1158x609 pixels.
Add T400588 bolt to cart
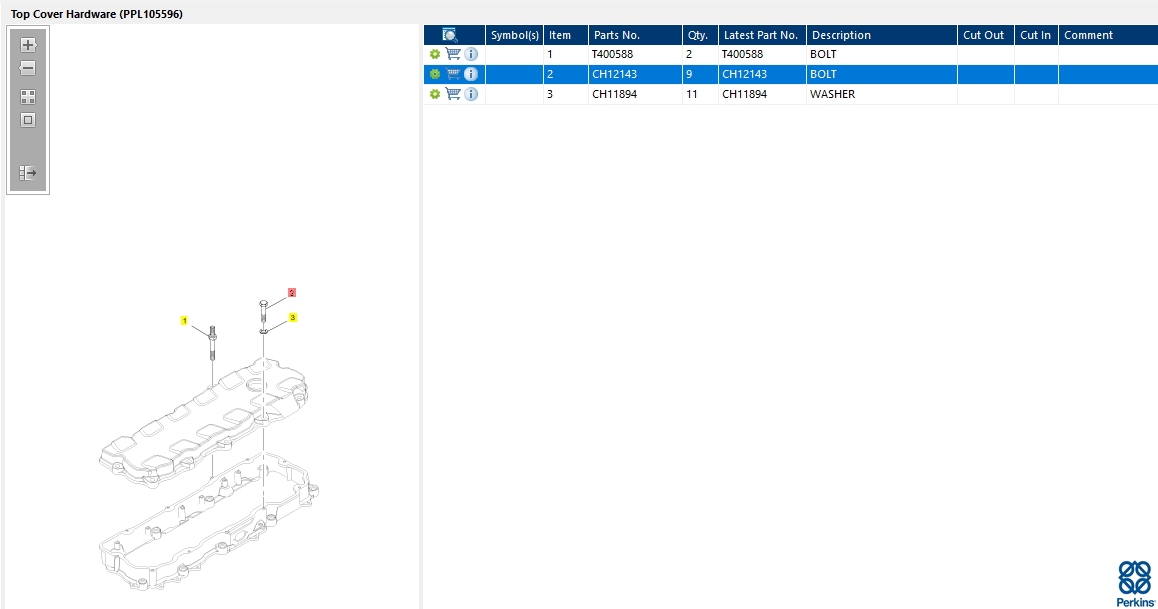(453, 54)
